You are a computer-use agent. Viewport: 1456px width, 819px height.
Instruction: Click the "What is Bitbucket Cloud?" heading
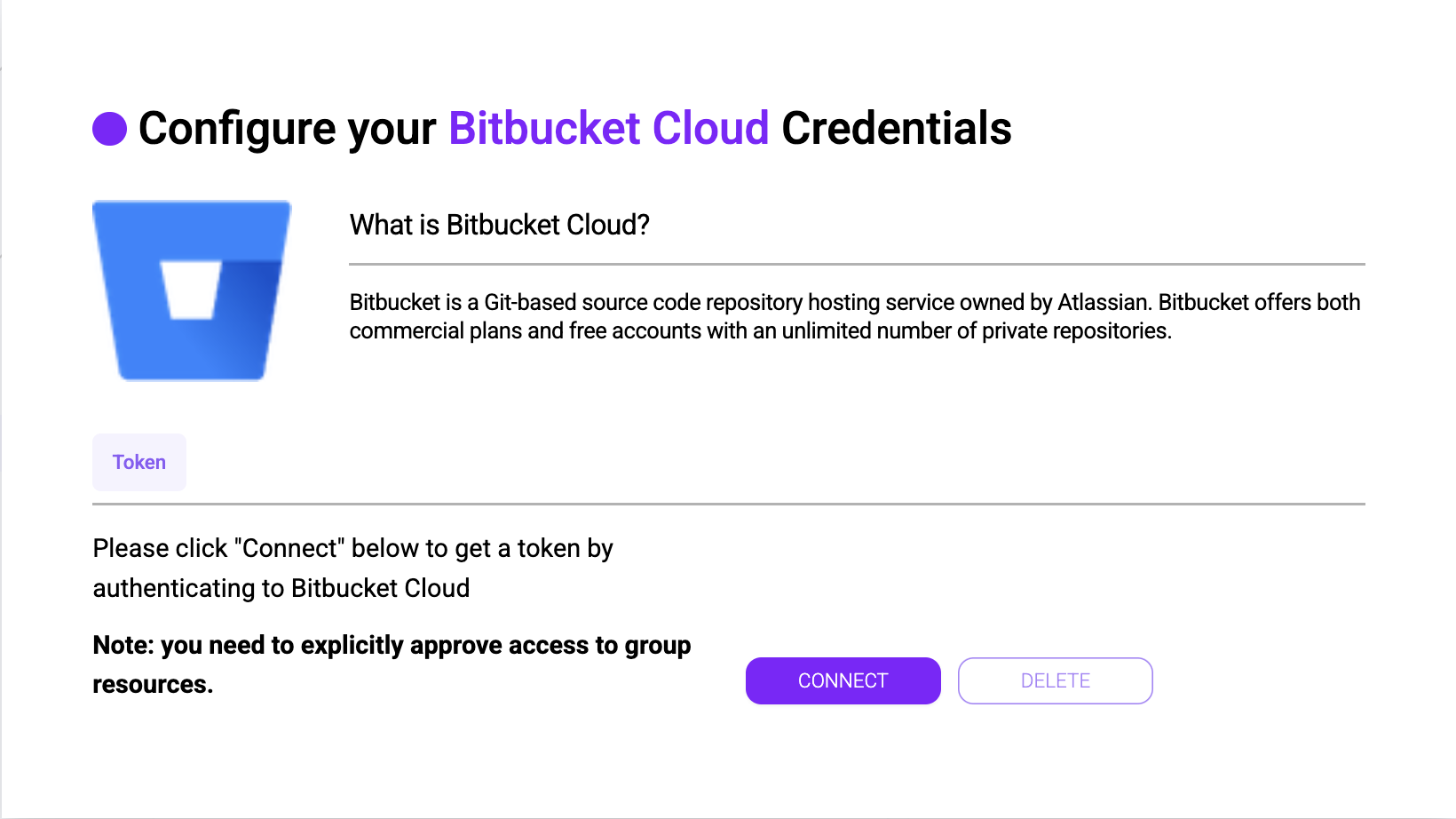coord(499,225)
